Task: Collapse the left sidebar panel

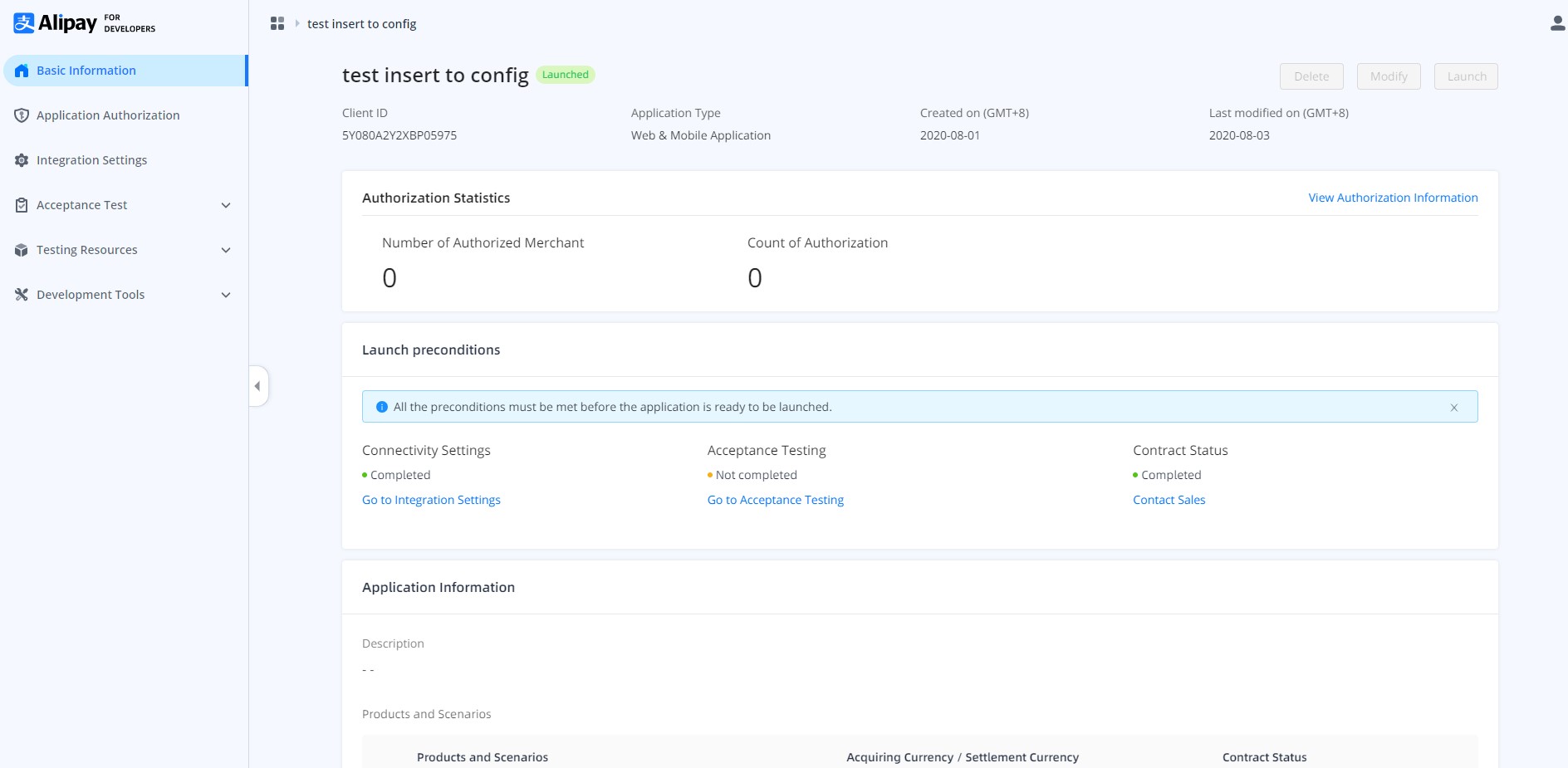Action: point(257,386)
